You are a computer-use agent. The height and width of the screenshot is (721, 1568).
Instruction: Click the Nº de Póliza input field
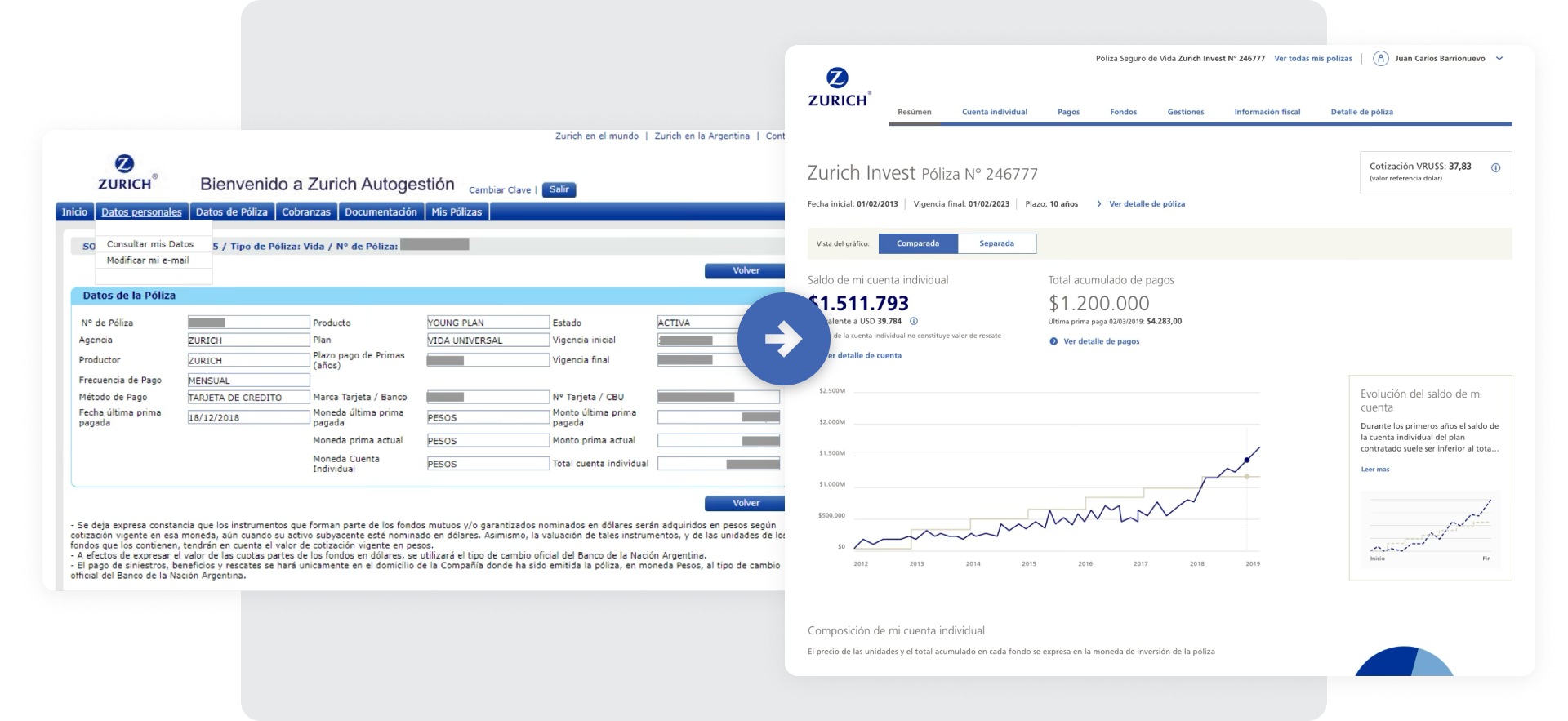248,323
